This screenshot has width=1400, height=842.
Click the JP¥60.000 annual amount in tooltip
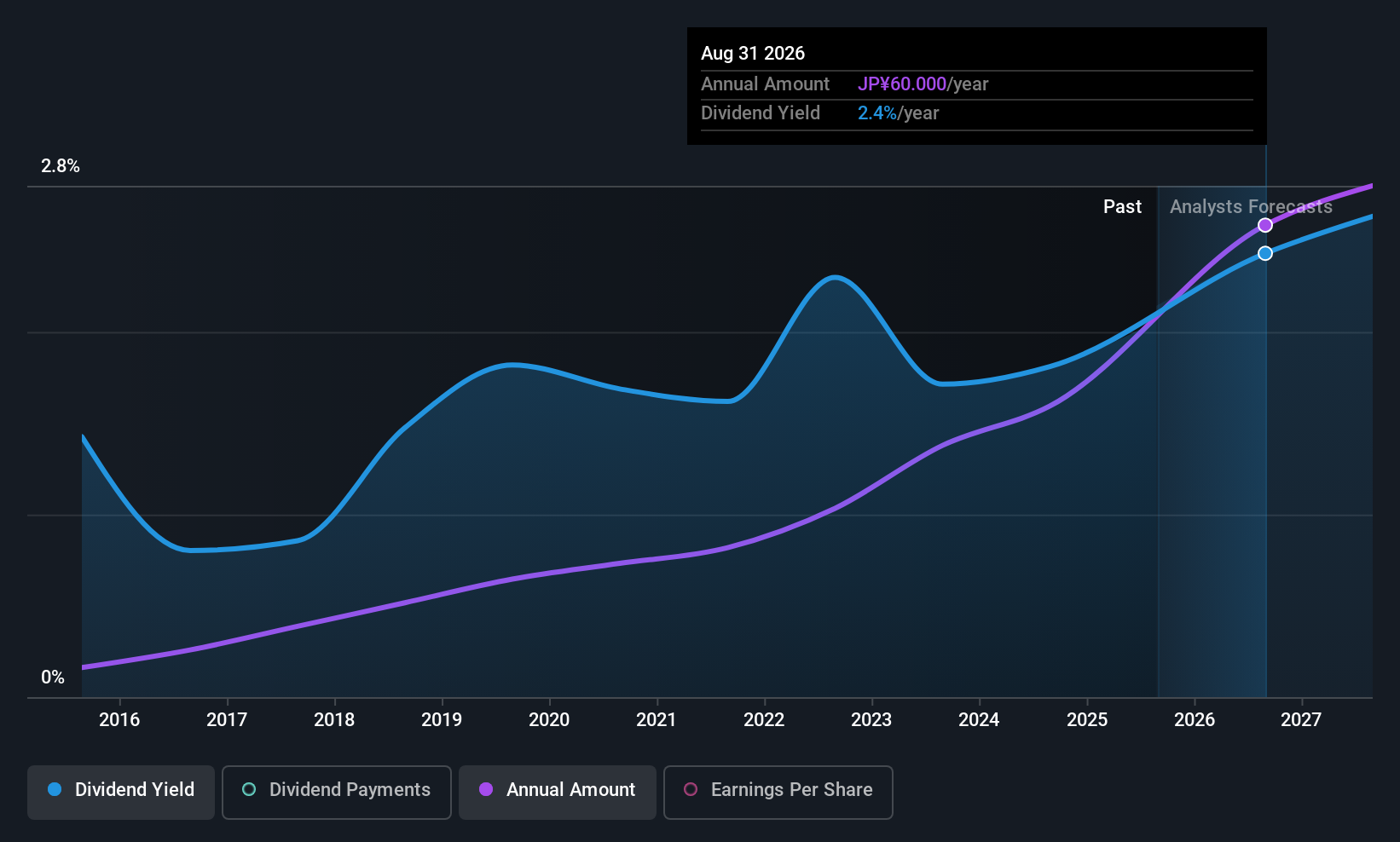901,84
